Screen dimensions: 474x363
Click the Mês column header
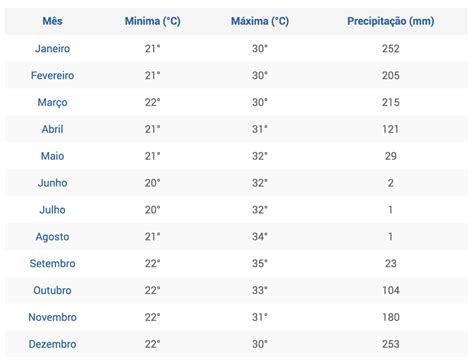coord(52,21)
